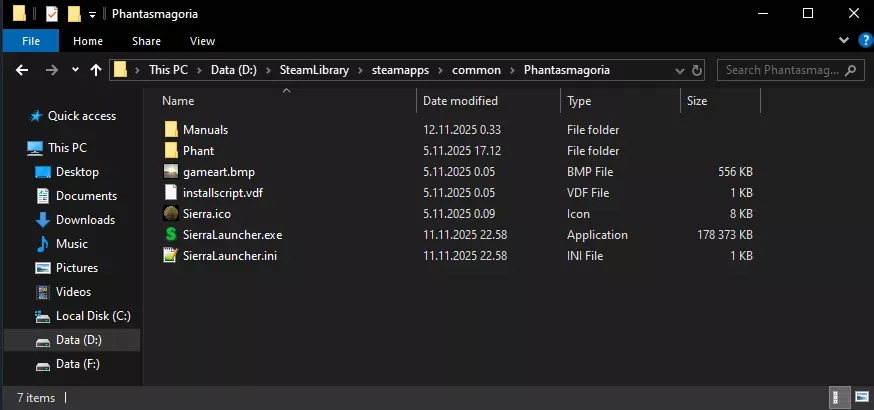The image size is (874, 410).
Task: Sort files by Date modified column
Action: [460, 101]
